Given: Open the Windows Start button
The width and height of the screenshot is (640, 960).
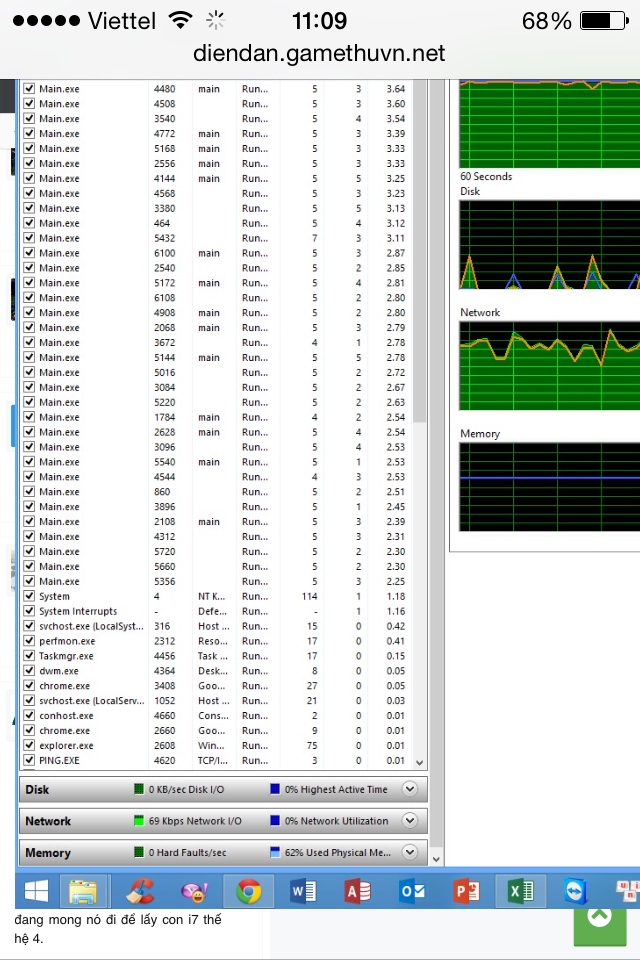Looking at the screenshot, I should pos(36,890).
